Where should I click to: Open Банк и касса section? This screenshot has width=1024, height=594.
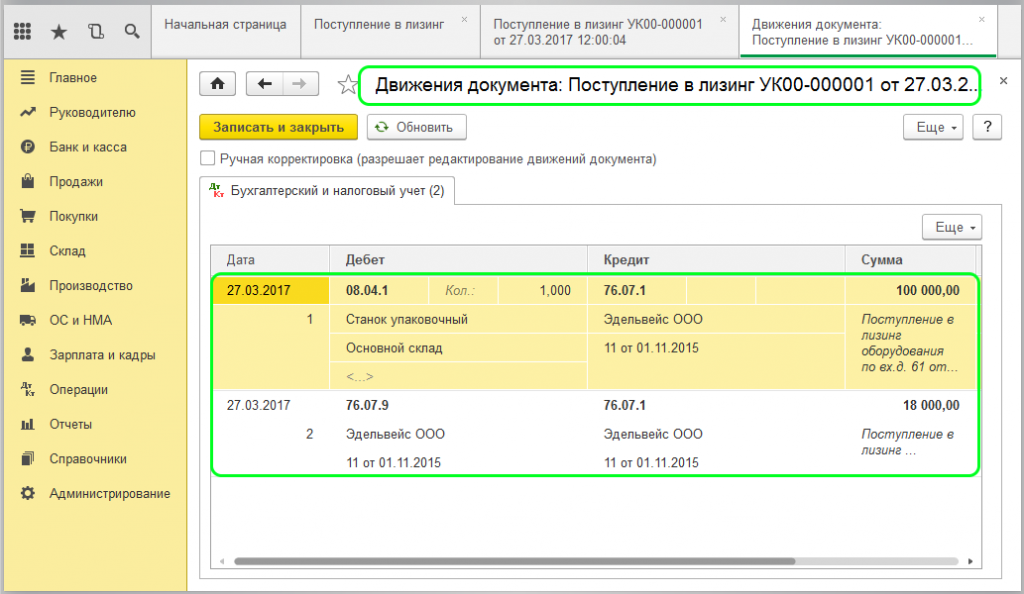[x=88, y=147]
